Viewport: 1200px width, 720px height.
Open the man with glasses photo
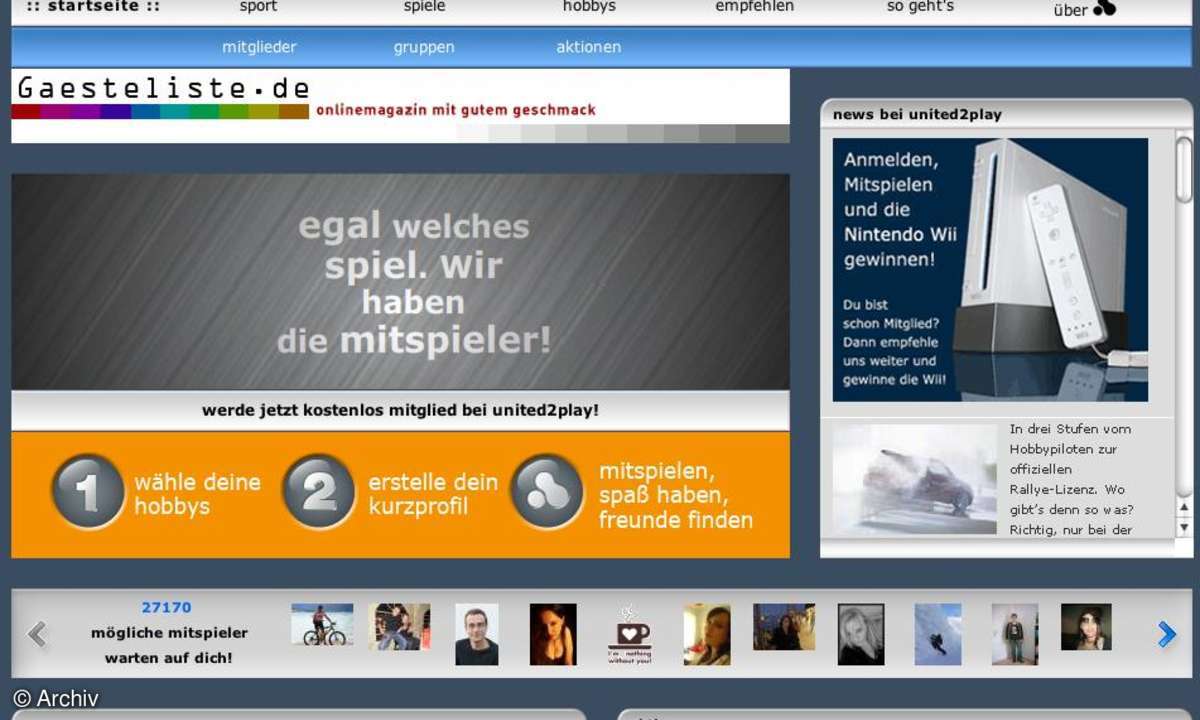coord(477,634)
